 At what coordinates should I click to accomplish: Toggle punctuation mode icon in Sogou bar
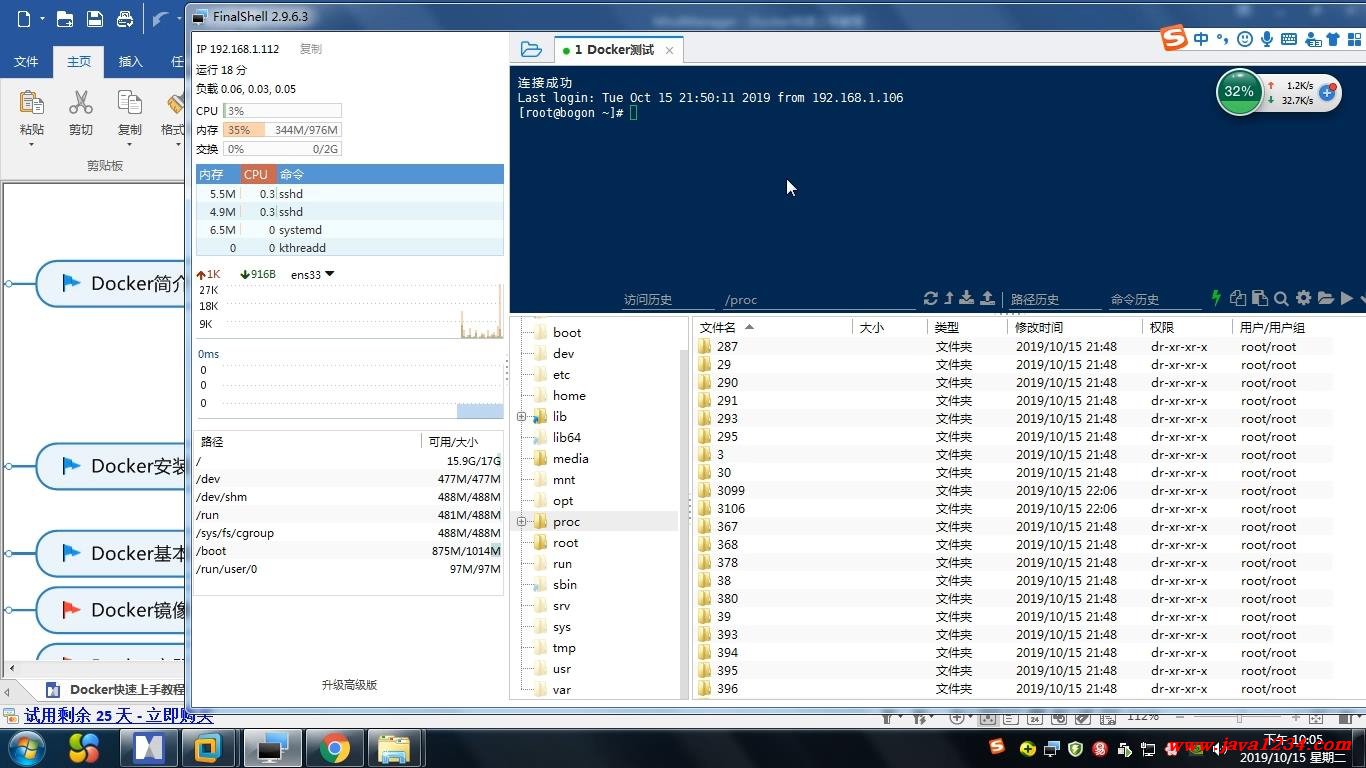point(1222,39)
